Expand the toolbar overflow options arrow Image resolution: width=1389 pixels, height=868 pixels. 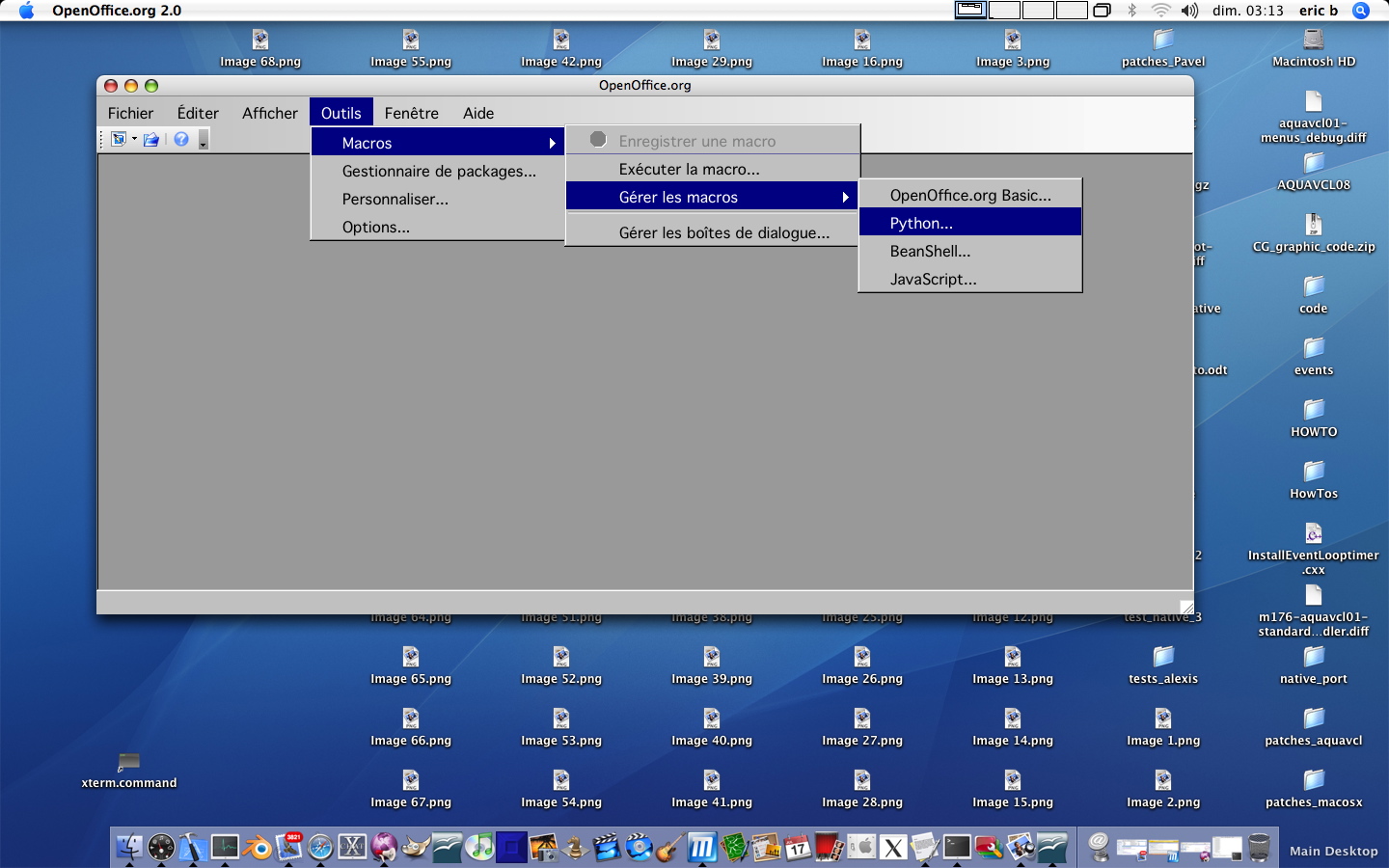coord(203,141)
